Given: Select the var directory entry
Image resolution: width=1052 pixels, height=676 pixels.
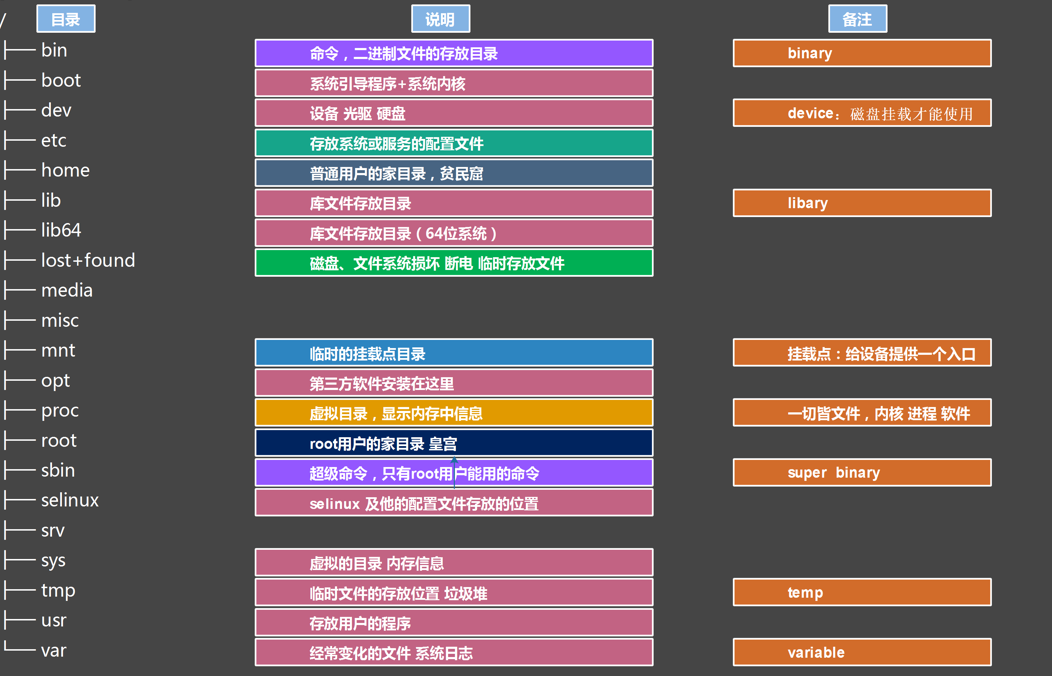Looking at the screenshot, I should pos(54,650).
